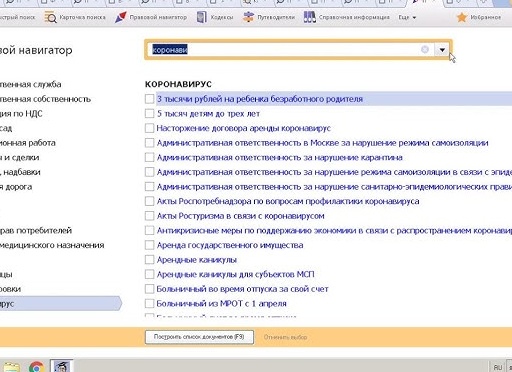This screenshot has width=512, height=372.
Task: Open 'Акты Роспотребнадзора по вопросам профилактики' link
Action: [x=288, y=201]
